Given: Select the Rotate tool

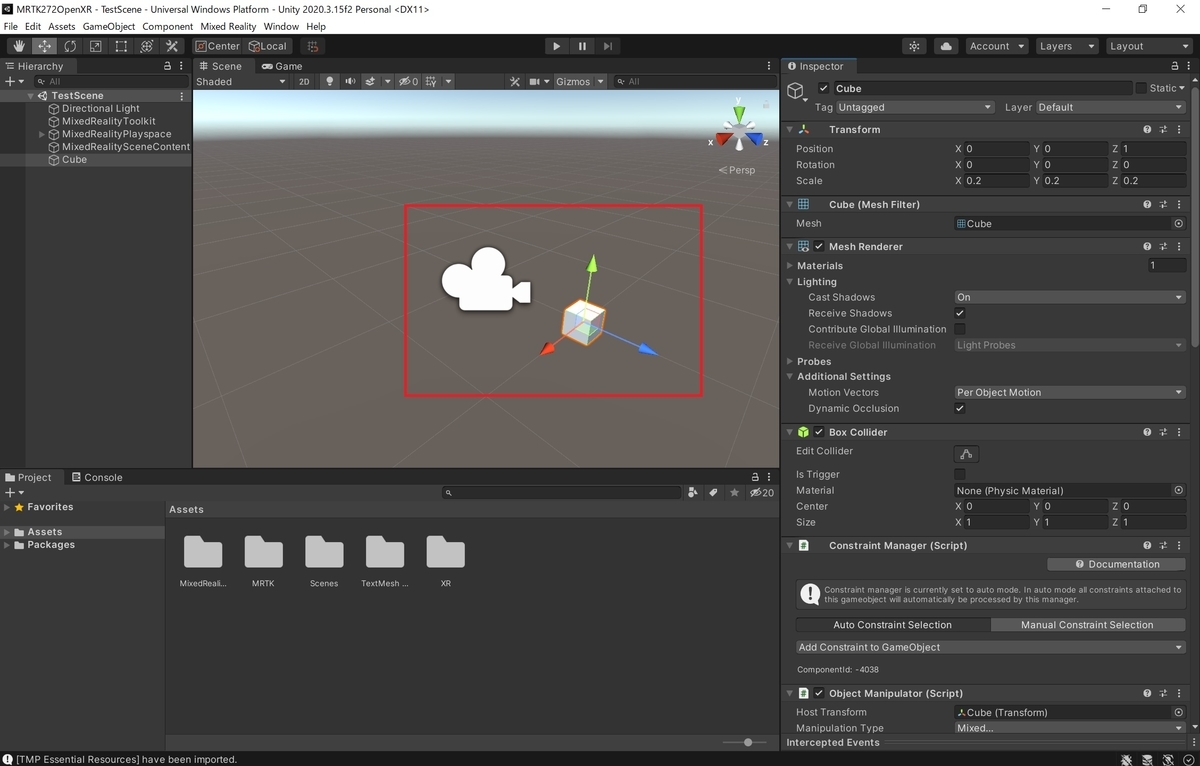Looking at the screenshot, I should tap(70, 46).
